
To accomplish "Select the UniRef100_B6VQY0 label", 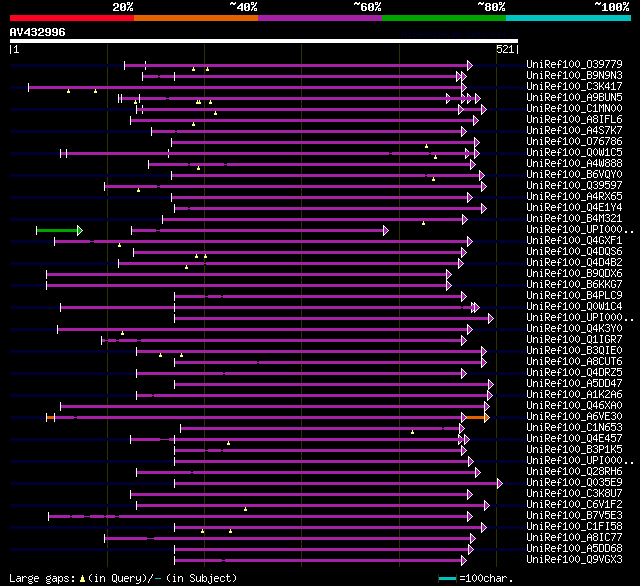I will click(x=574, y=174).
